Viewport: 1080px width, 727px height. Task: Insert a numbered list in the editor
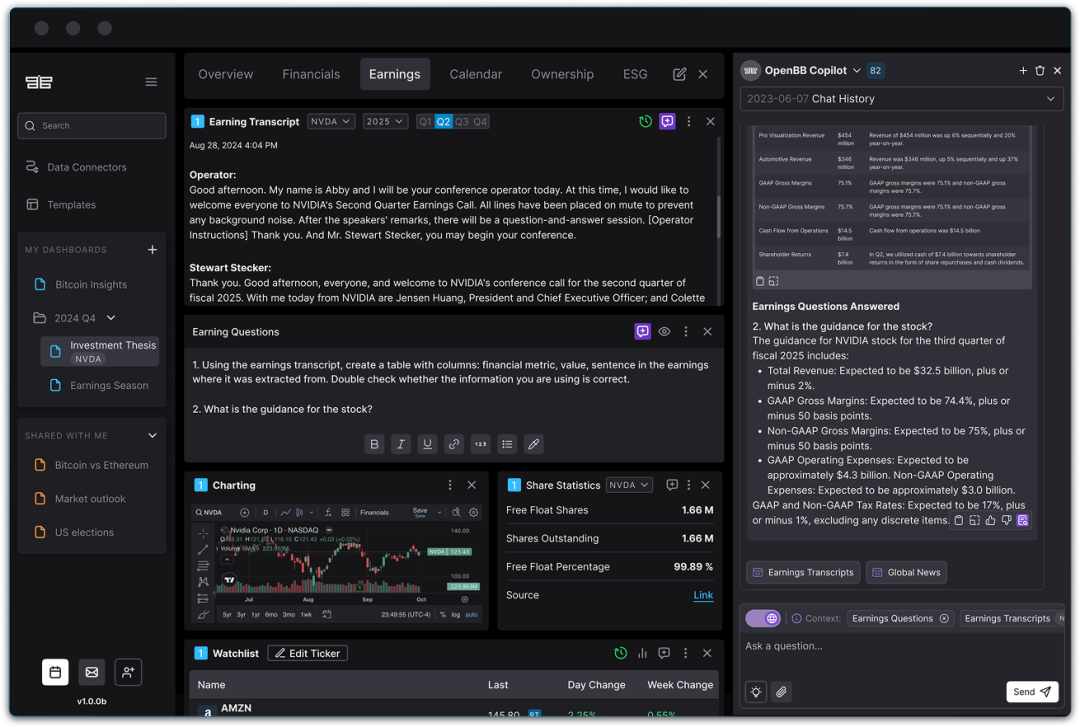point(481,444)
